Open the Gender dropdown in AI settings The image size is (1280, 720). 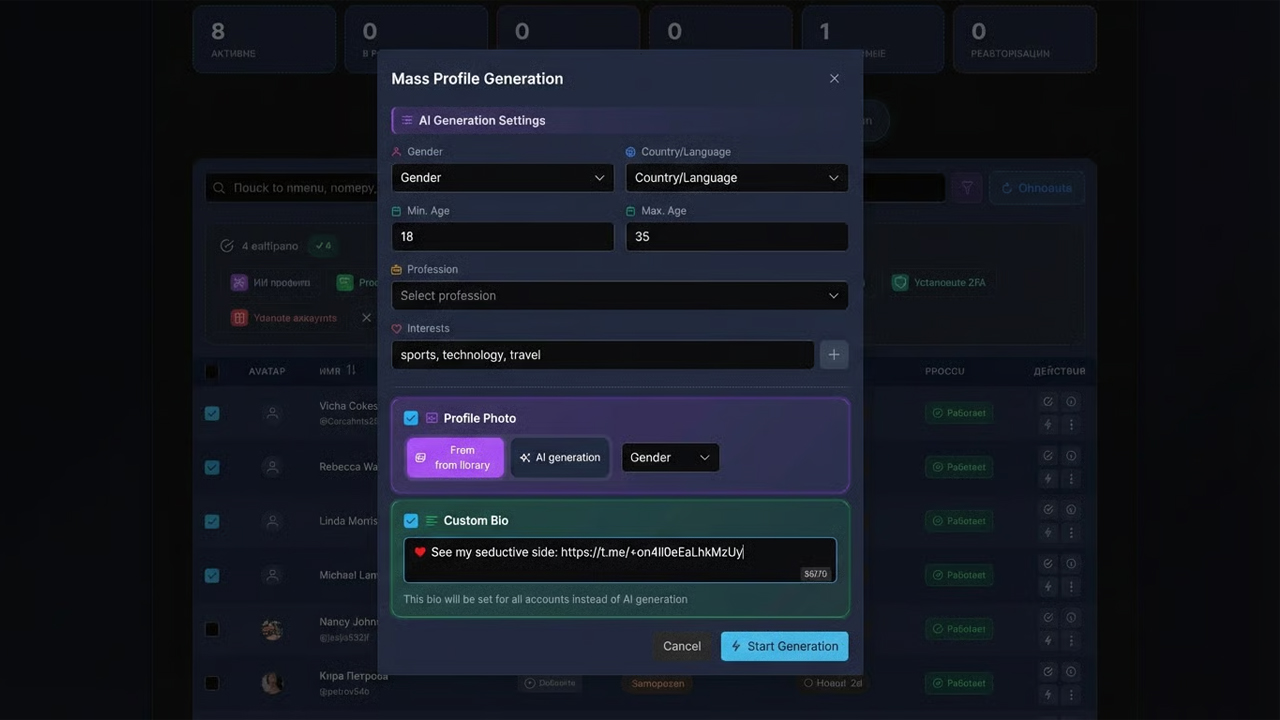tap(502, 178)
